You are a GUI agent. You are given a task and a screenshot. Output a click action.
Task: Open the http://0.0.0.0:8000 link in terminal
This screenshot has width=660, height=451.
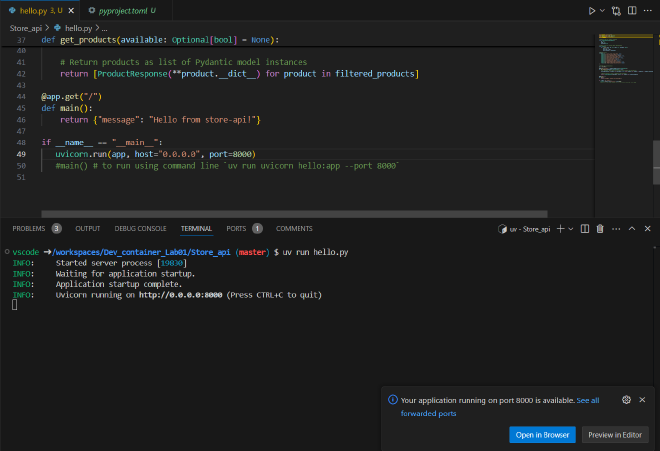point(181,295)
